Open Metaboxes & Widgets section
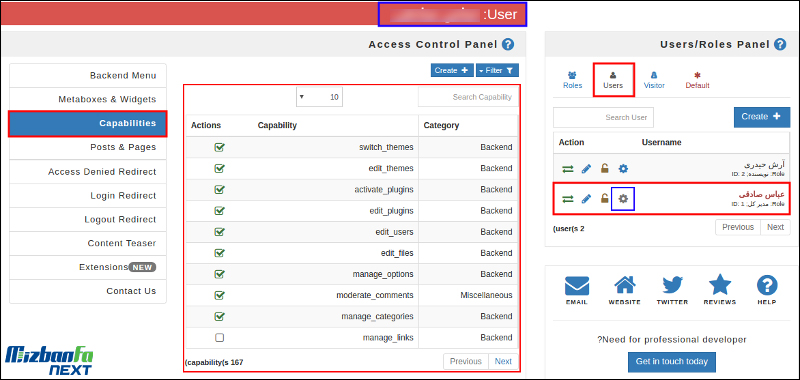This screenshot has height=380, width=800. click(88, 99)
